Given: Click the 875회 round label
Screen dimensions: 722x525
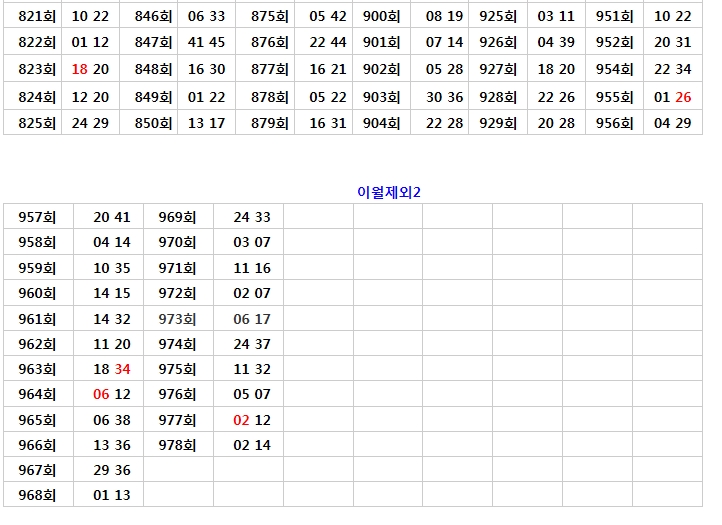Looking at the screenshot, I should coord(270,16).
